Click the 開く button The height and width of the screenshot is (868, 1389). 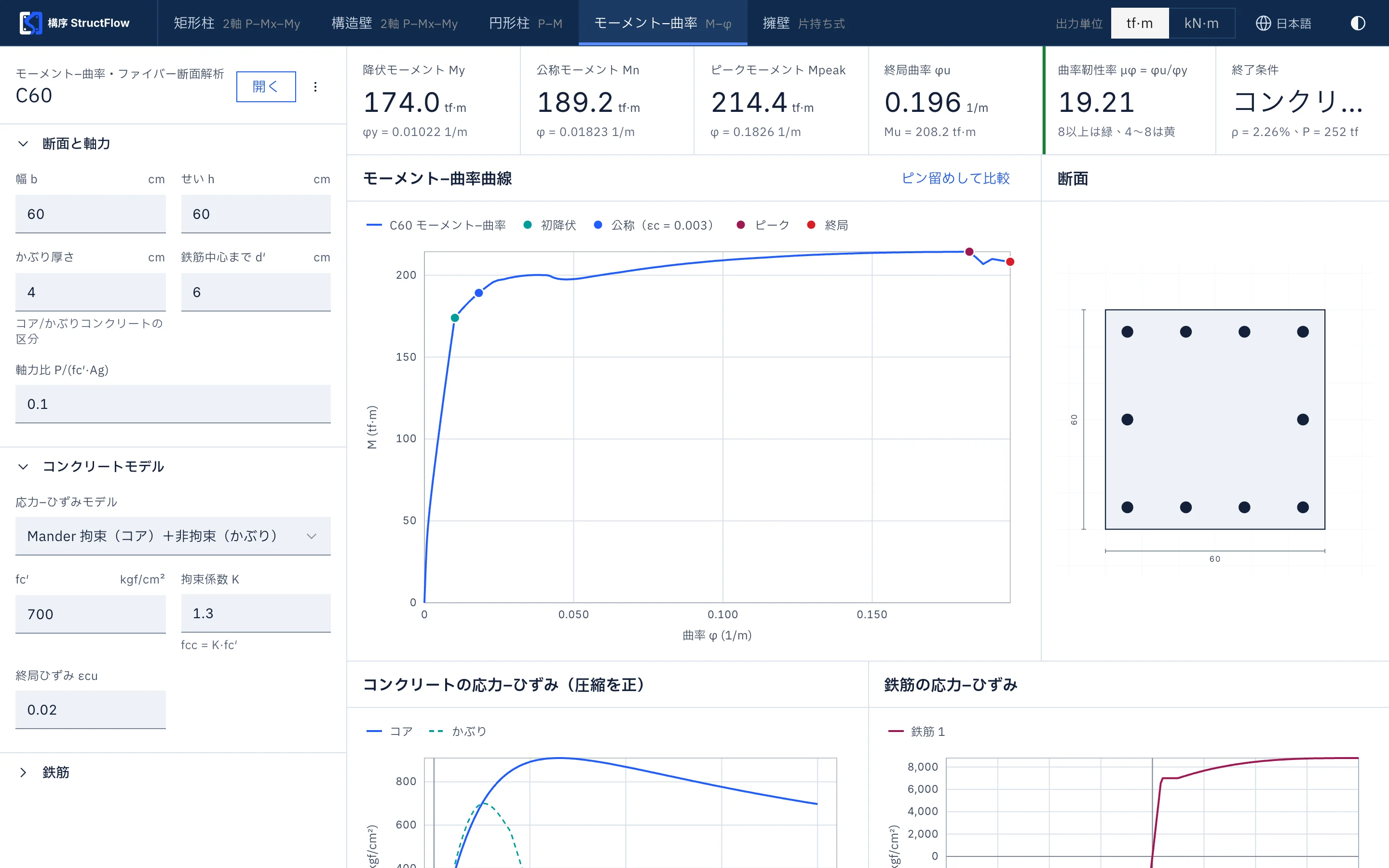[266, 87]
